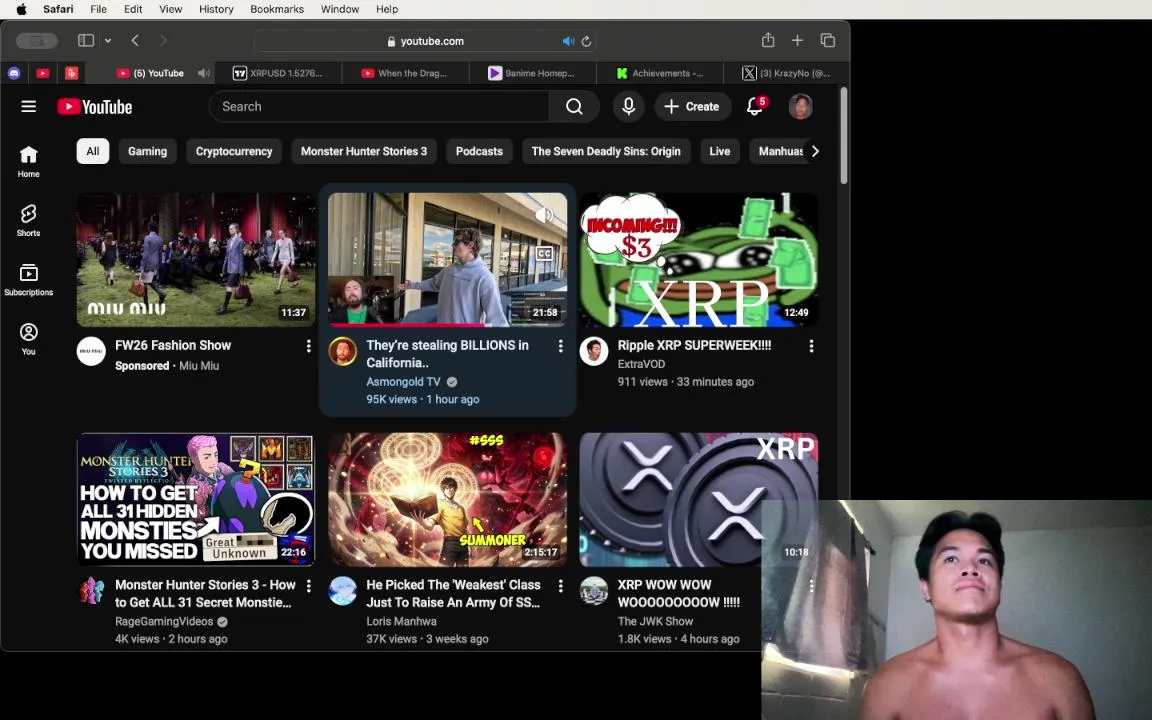Screen dimensions: 1152x720
Task: Open the You section in sidebar
Action: [x=29, y=339]
